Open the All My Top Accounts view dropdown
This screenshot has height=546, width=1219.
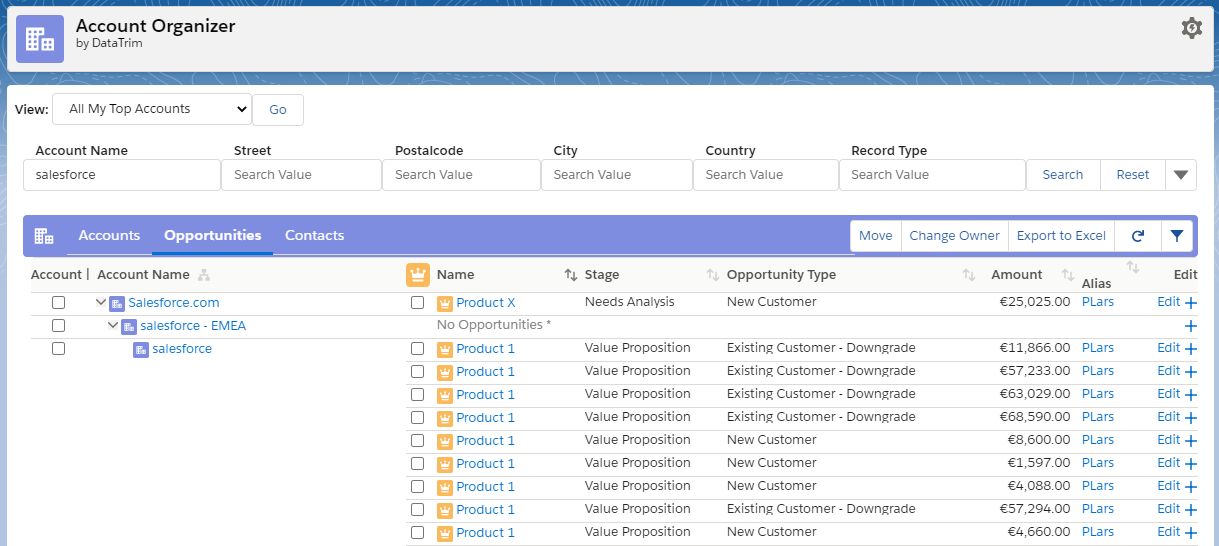click(152, 109)
